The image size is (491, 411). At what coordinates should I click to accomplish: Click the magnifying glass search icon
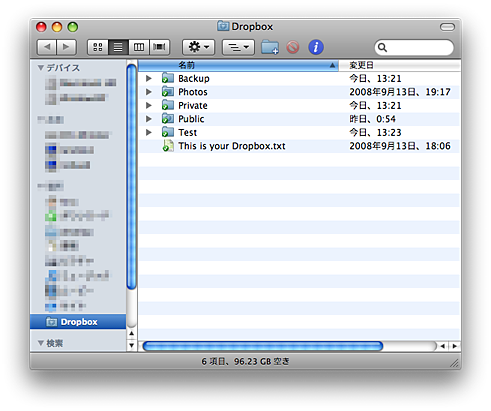click(382, 48)
